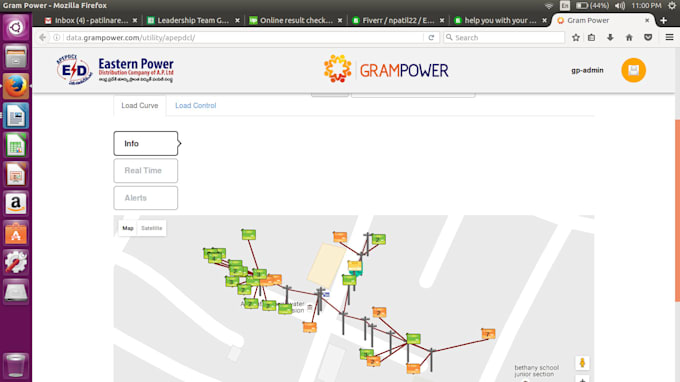Click the Firefox Search input field

[x=504, y=38]
